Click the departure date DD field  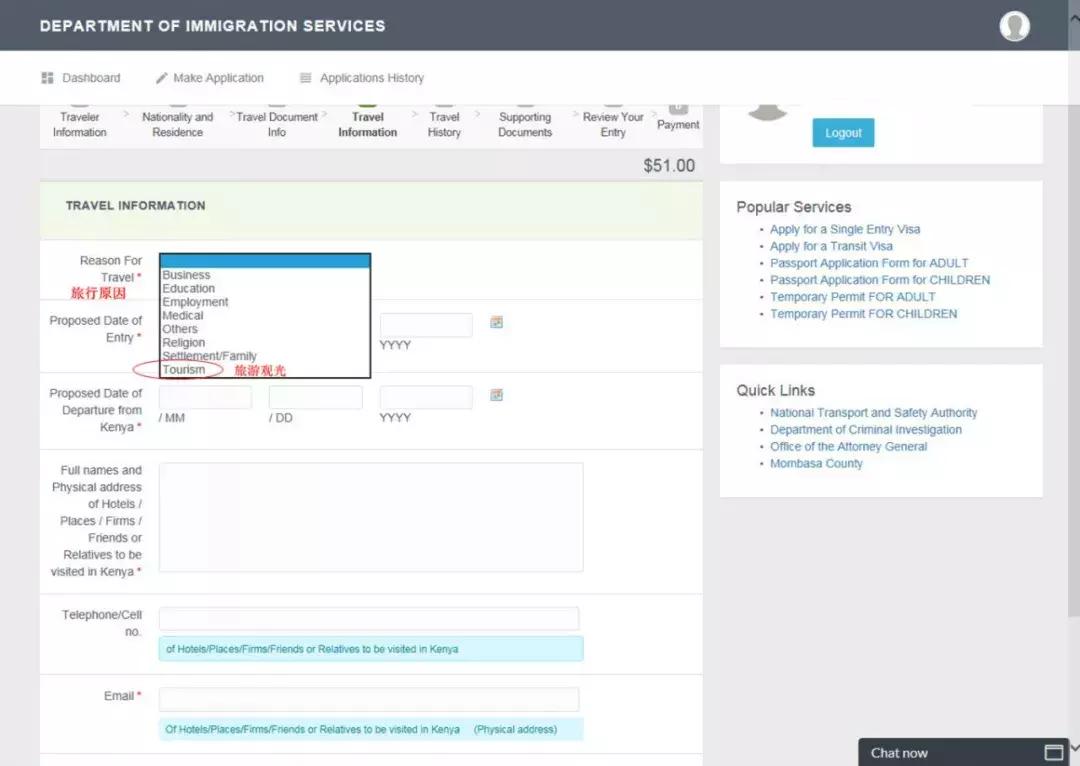315,397
